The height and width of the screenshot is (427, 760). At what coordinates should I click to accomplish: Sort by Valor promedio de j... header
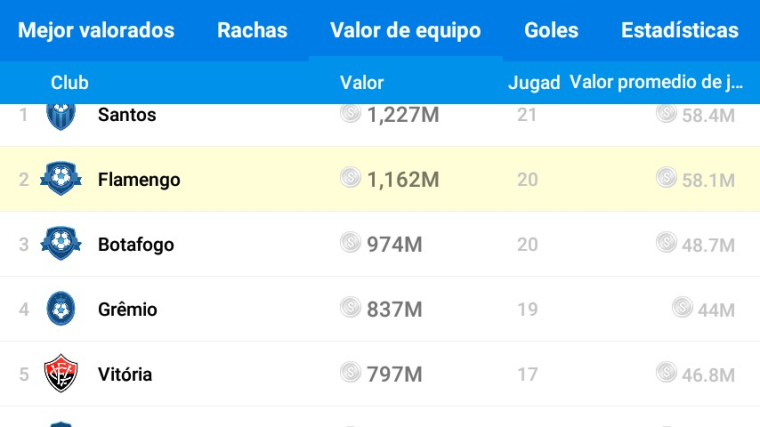click(656, 82)
